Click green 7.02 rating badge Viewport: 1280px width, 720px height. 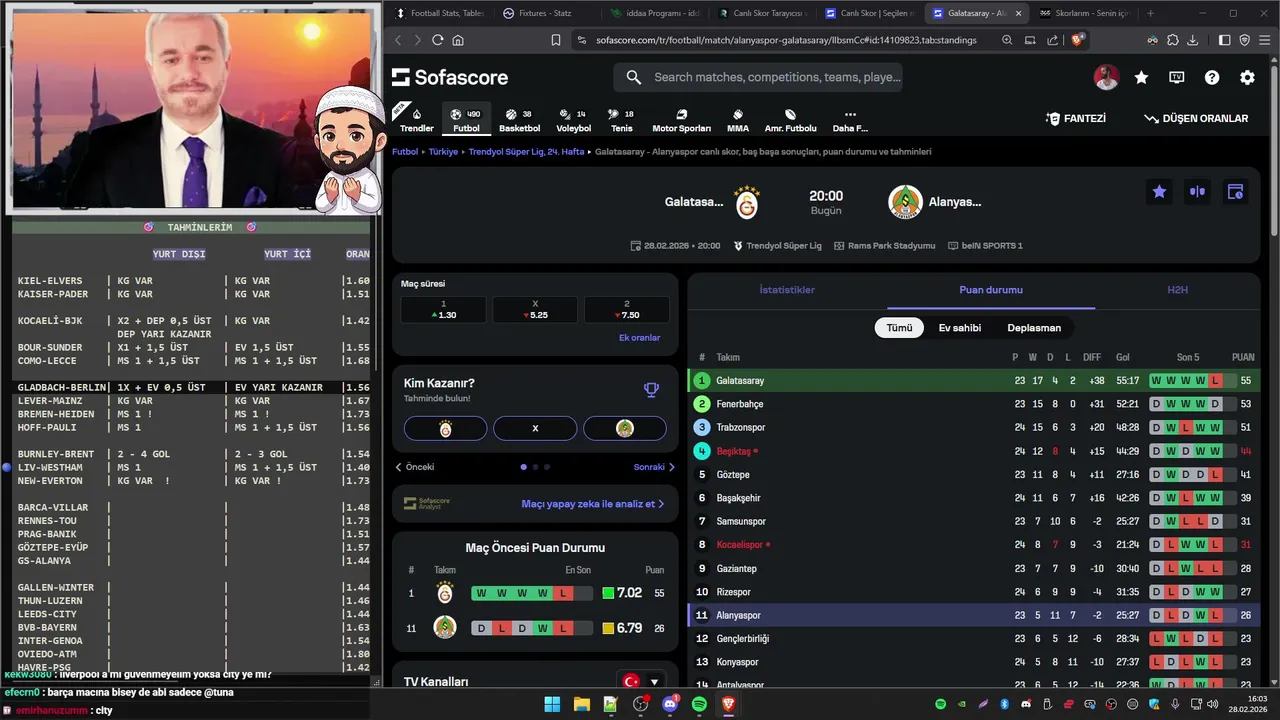621,593
